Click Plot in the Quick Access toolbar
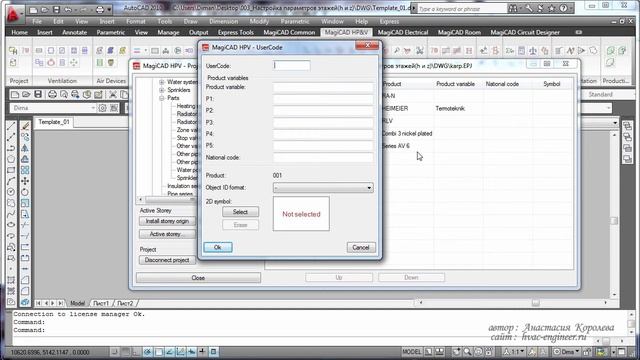Viewport: 640px width, 360px height. 99,9
